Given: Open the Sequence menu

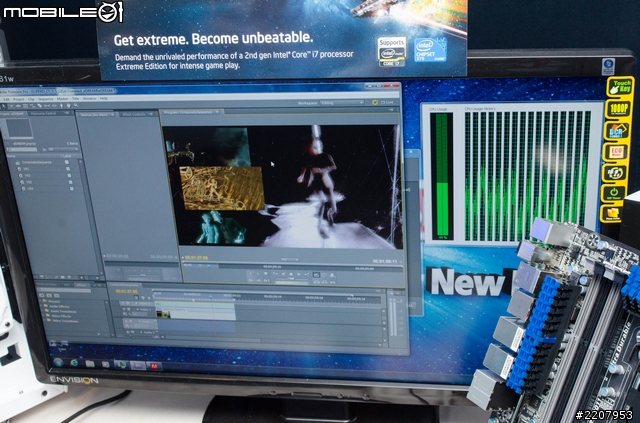Looking at the screenshot, I should coord(46,99).
